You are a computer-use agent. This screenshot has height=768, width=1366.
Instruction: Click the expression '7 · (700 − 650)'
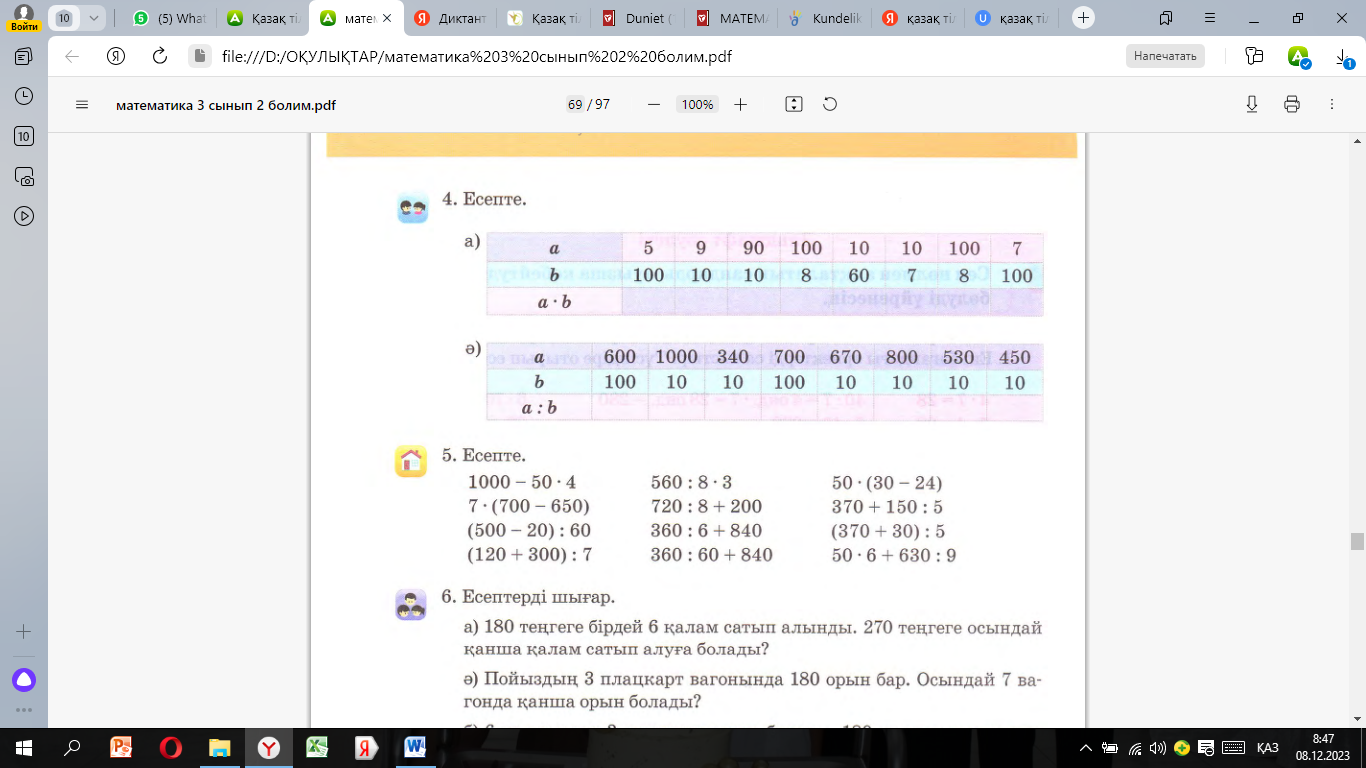pos(528,506)
